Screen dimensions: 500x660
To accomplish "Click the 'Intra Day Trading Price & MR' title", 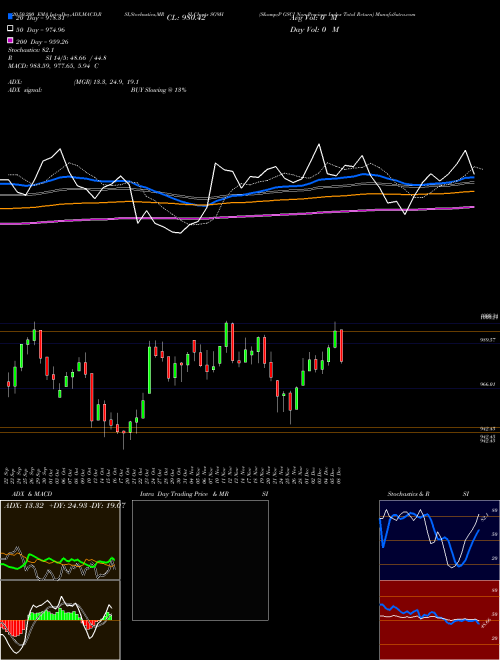I will (184, 494).
